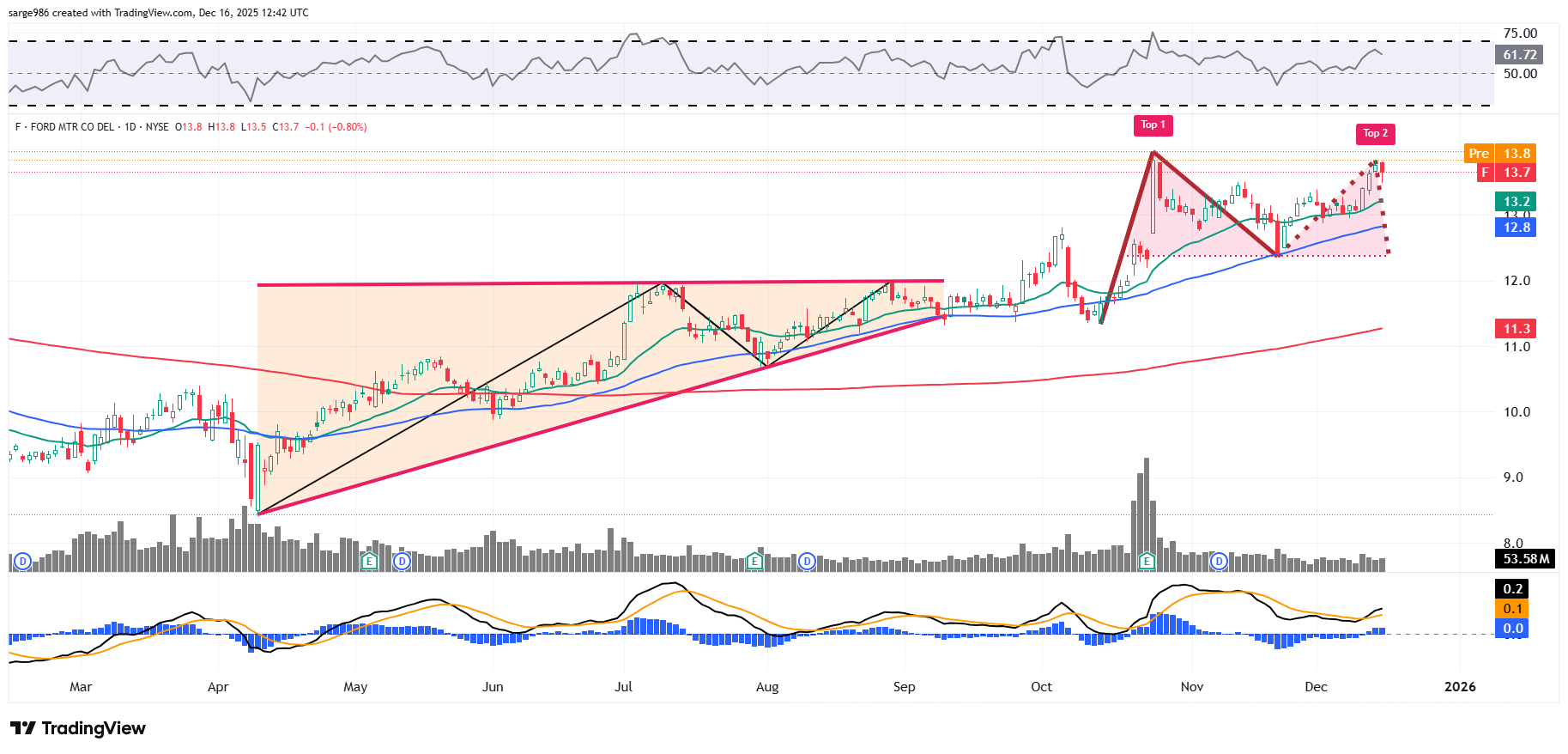
Task: Click the orange 0.1 MACD signal label
Action: 1512,609
